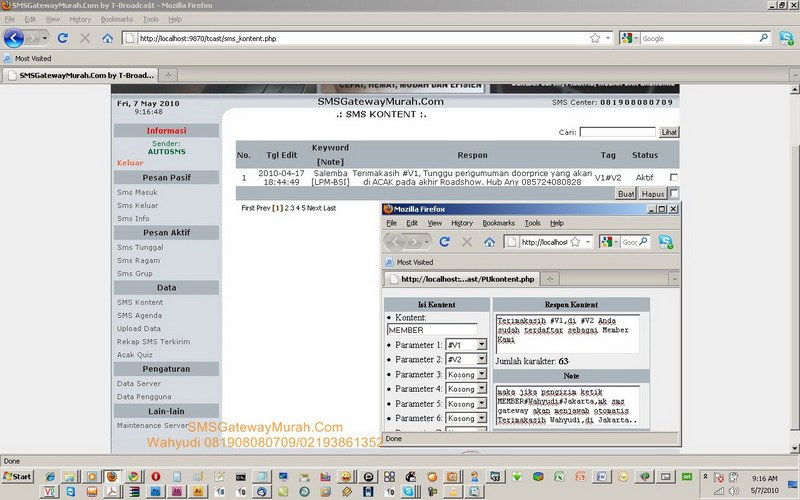Open Rekap SMS Terkirim link
800x500 pixels.
(154, 342)
